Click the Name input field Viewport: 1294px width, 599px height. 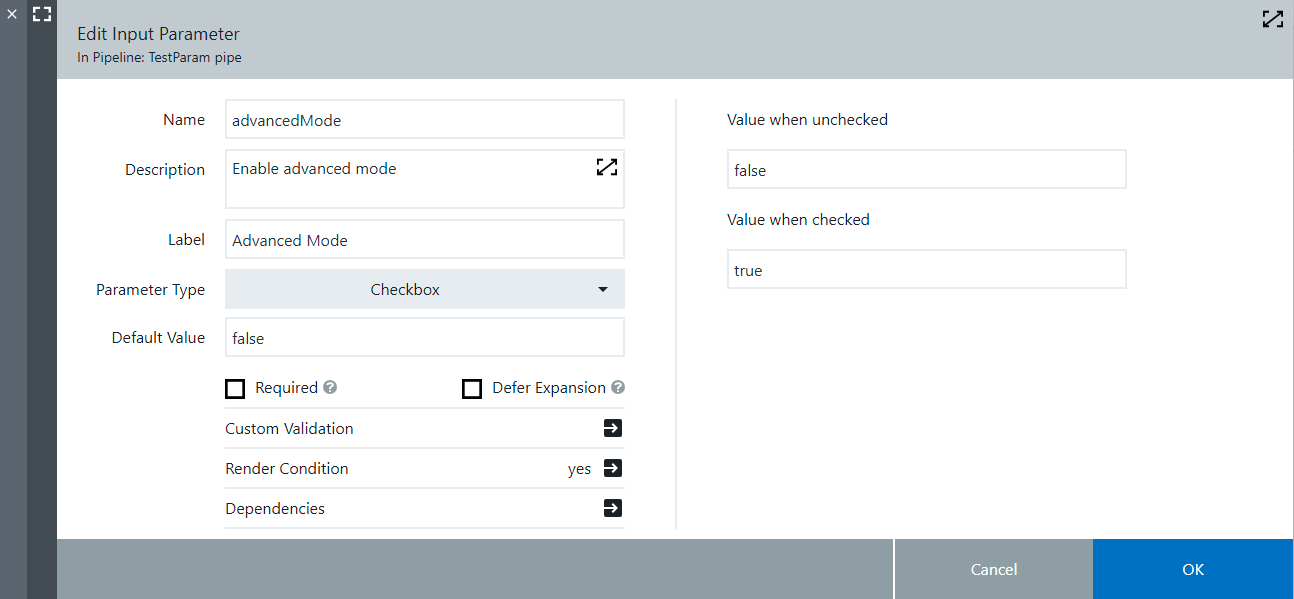click(425, 119)
